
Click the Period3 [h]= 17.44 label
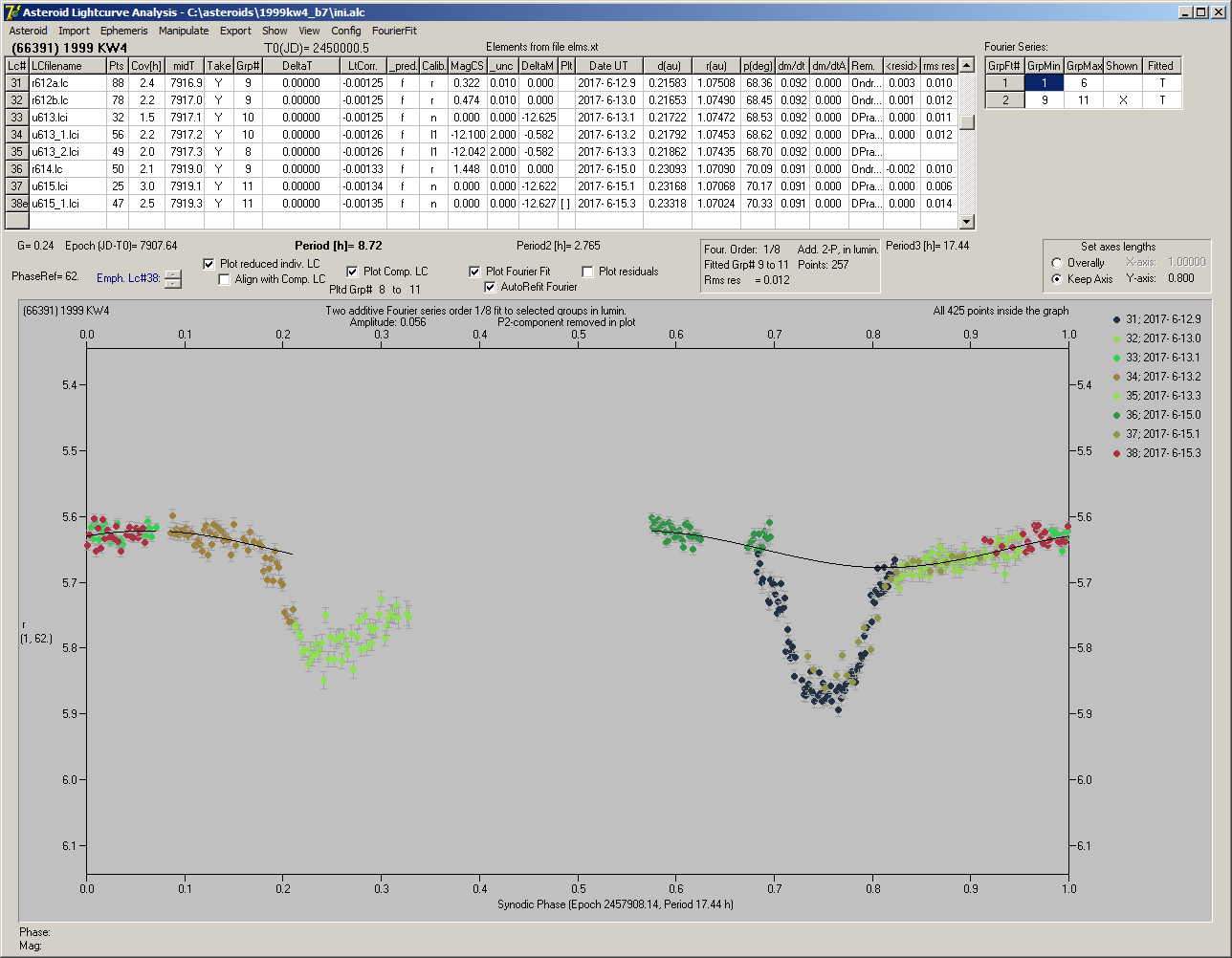coord(928,246)
